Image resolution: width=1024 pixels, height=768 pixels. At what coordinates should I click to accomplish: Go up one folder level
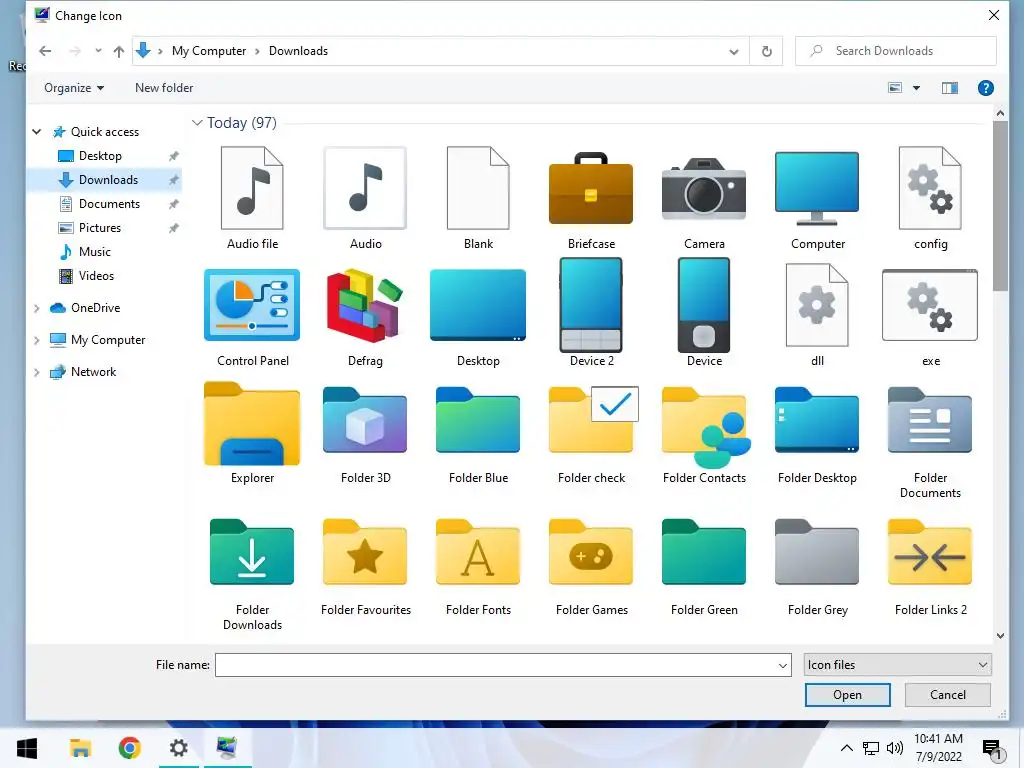pyautogui.click(x=118, y=51)
